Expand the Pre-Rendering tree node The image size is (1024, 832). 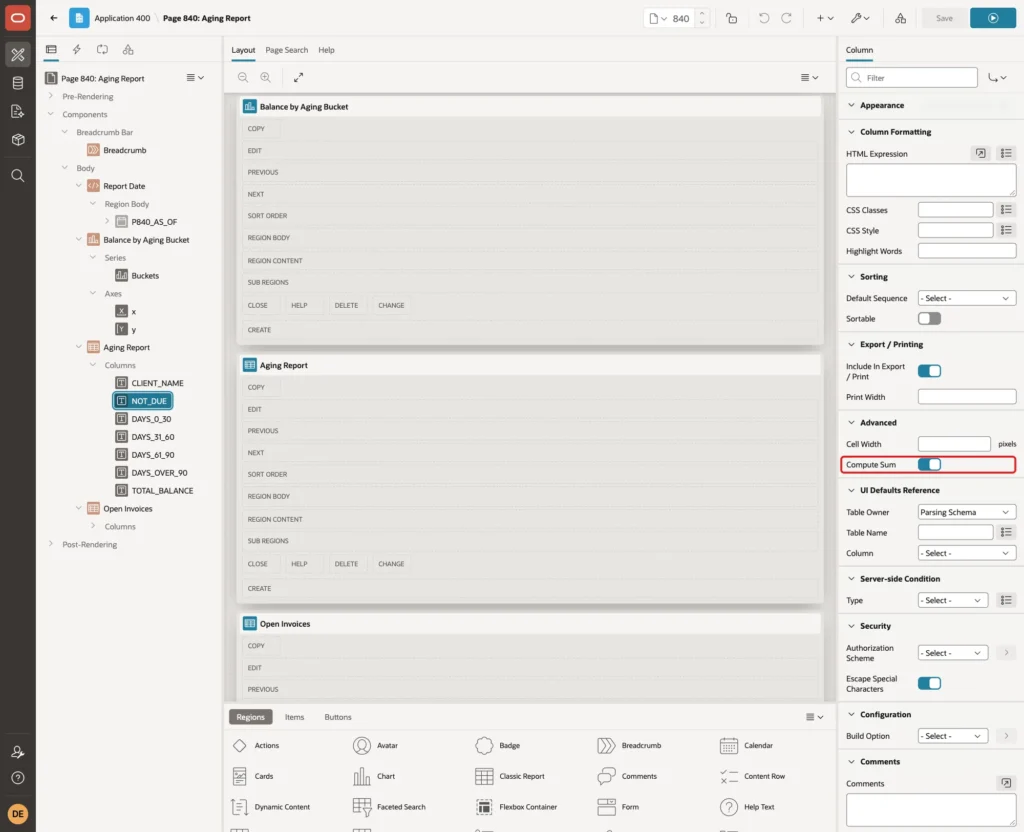tap(51, 96)
